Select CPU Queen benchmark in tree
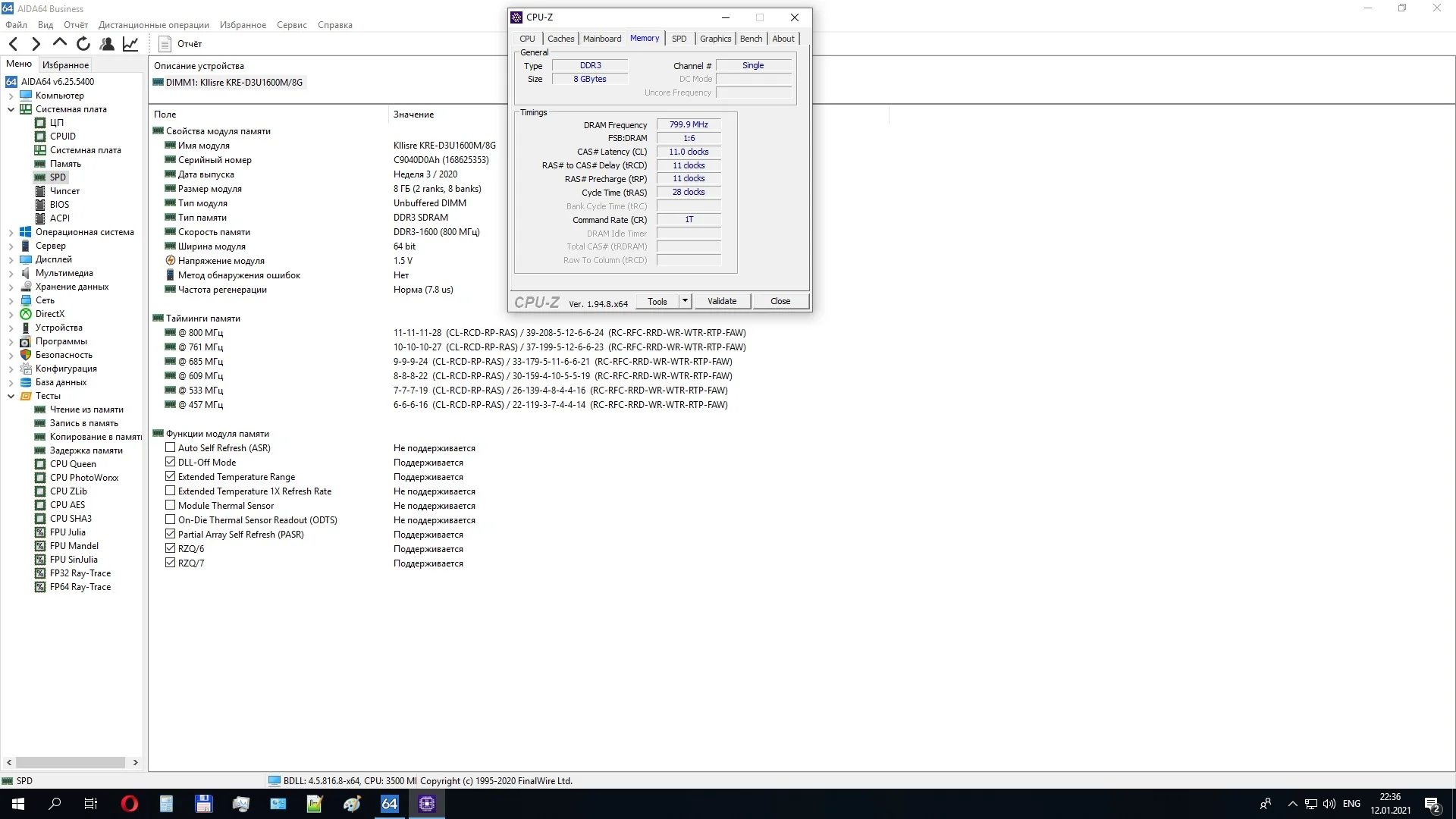The height and width of the screenshot is (819, 1456). (x=73, y=464)
